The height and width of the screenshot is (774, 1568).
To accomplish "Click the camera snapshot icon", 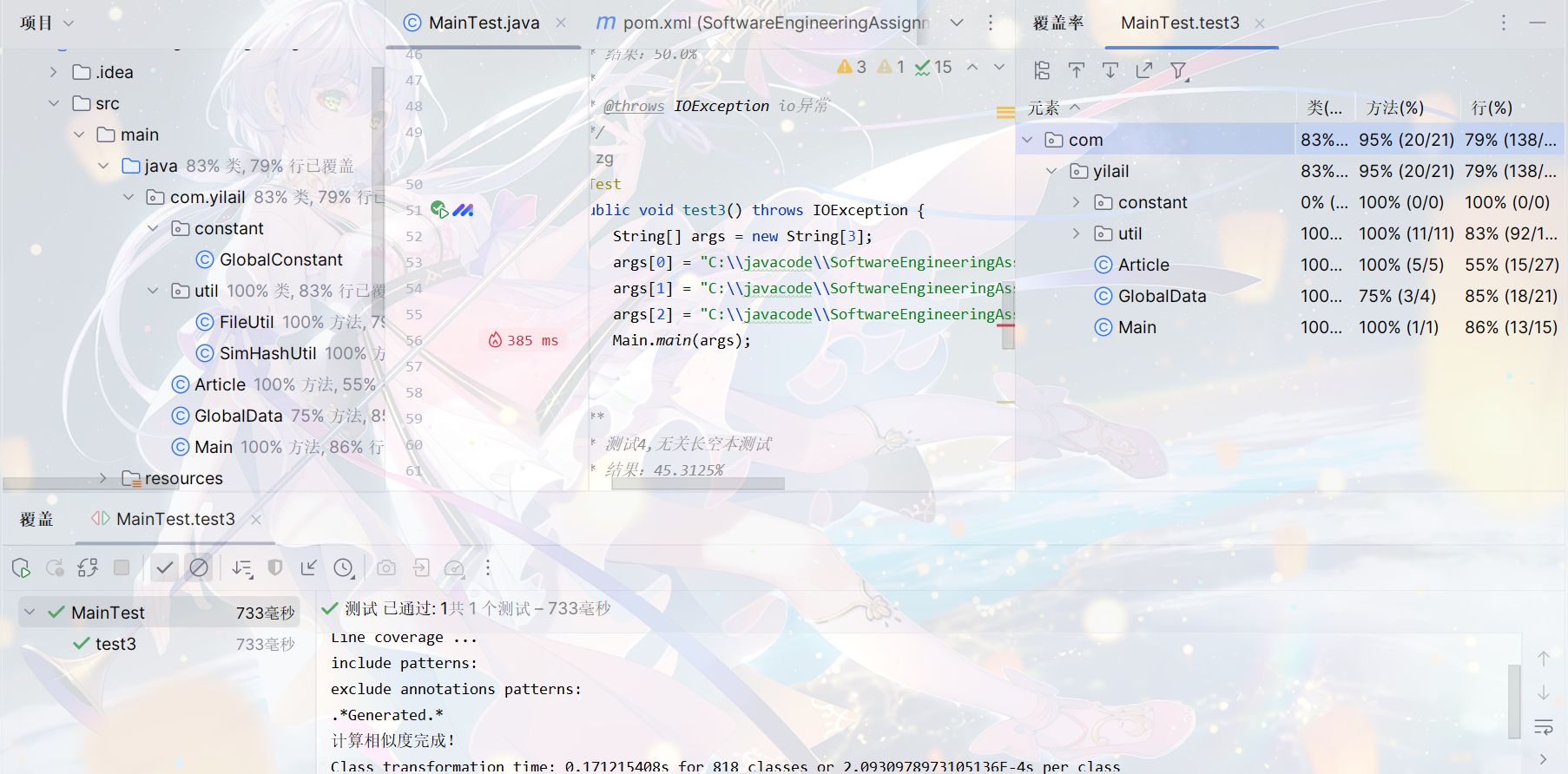I will point(386,567).
